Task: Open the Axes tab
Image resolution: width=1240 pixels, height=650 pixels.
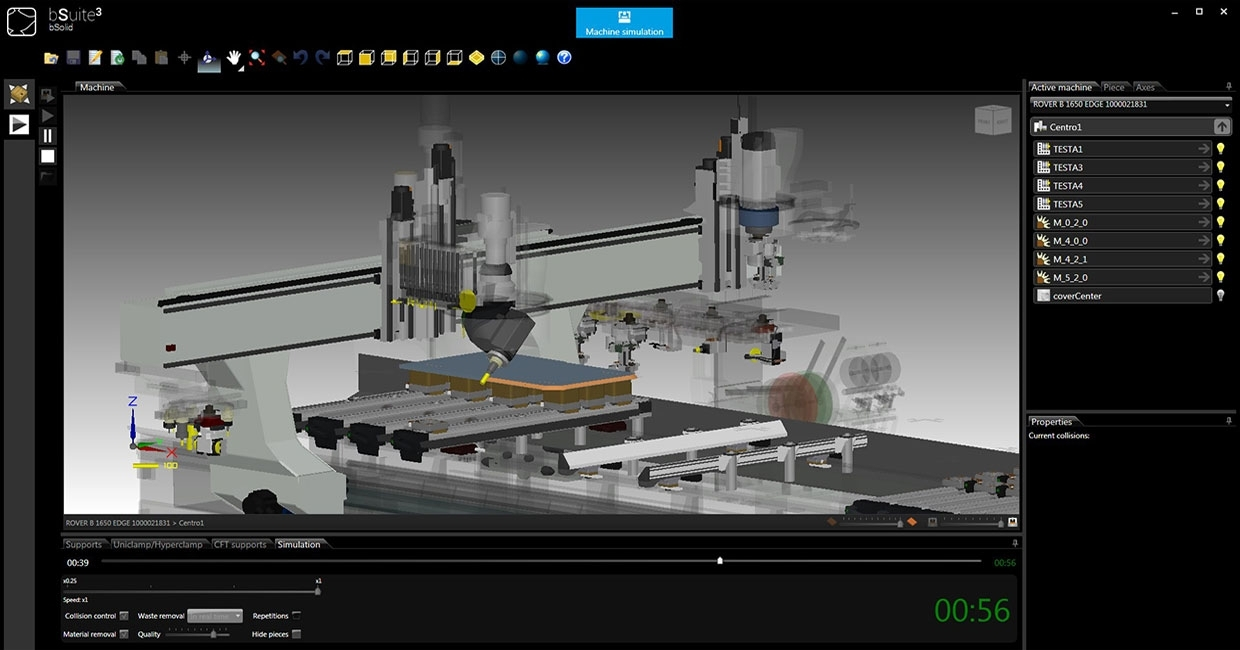Action: tap(1144, 88)
